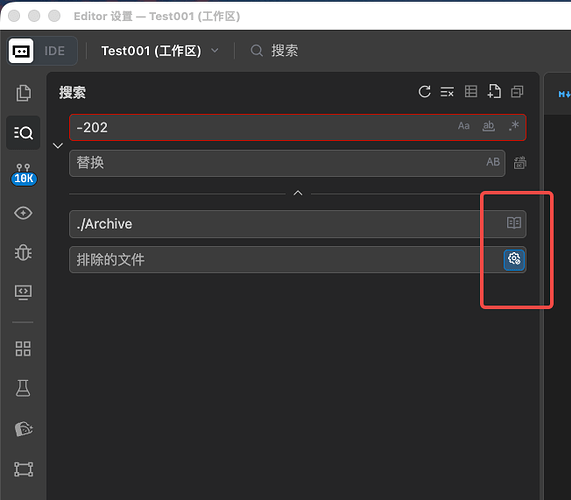Open Source Control with 10K badge
This screenshot has width=571, height=500.
[24, 174]
